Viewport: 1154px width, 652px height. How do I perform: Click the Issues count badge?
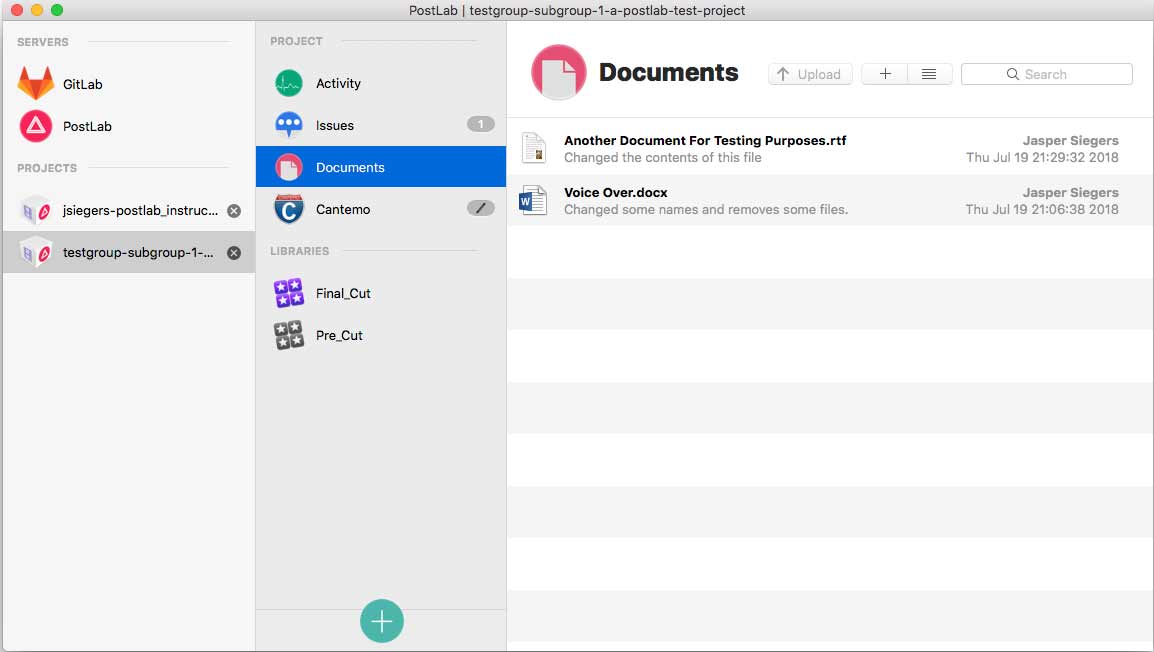pos(481,124)
